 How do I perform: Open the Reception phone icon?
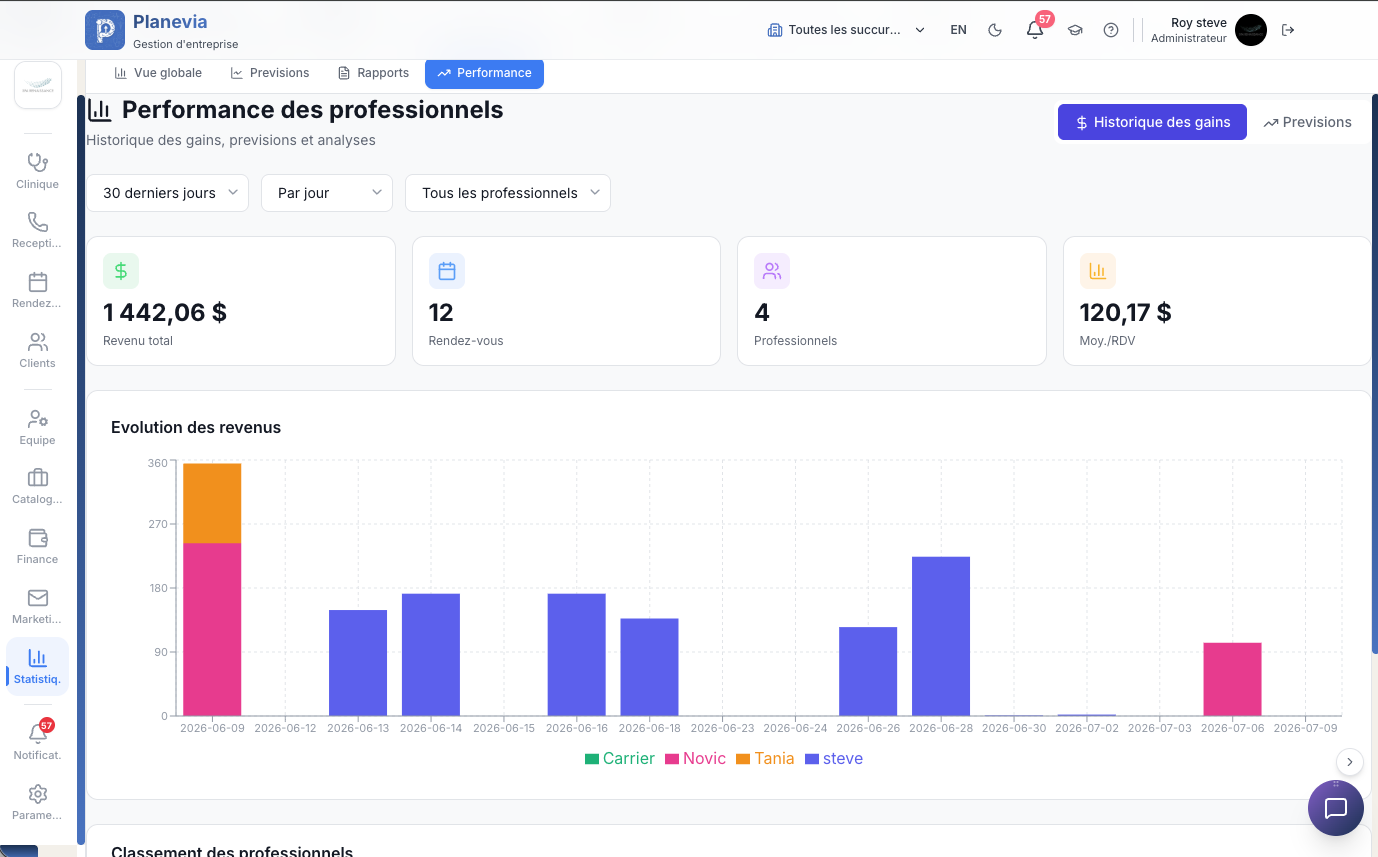pyautogui.click(x=38, y=222)
